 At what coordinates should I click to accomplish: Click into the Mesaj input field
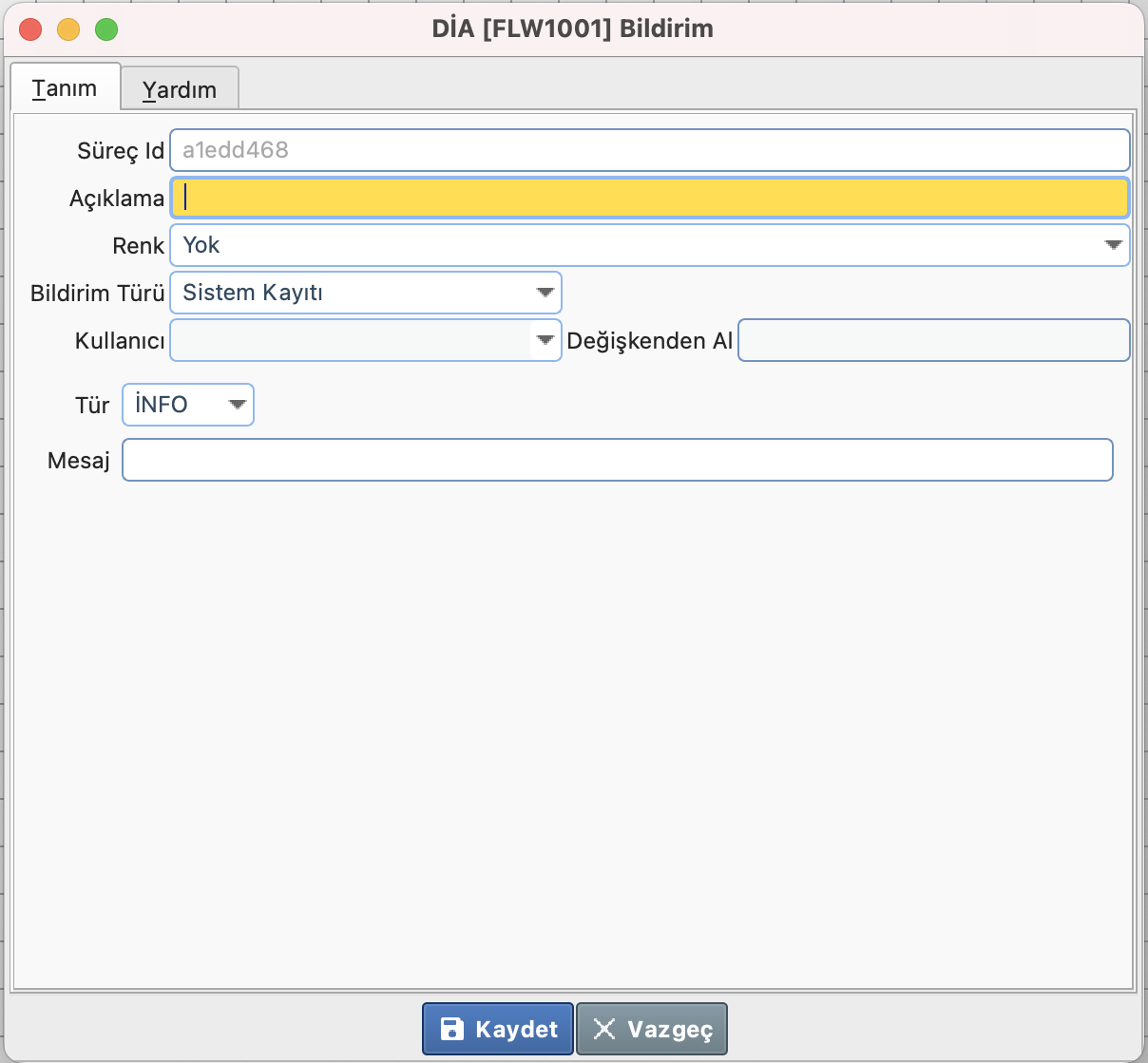617,460
